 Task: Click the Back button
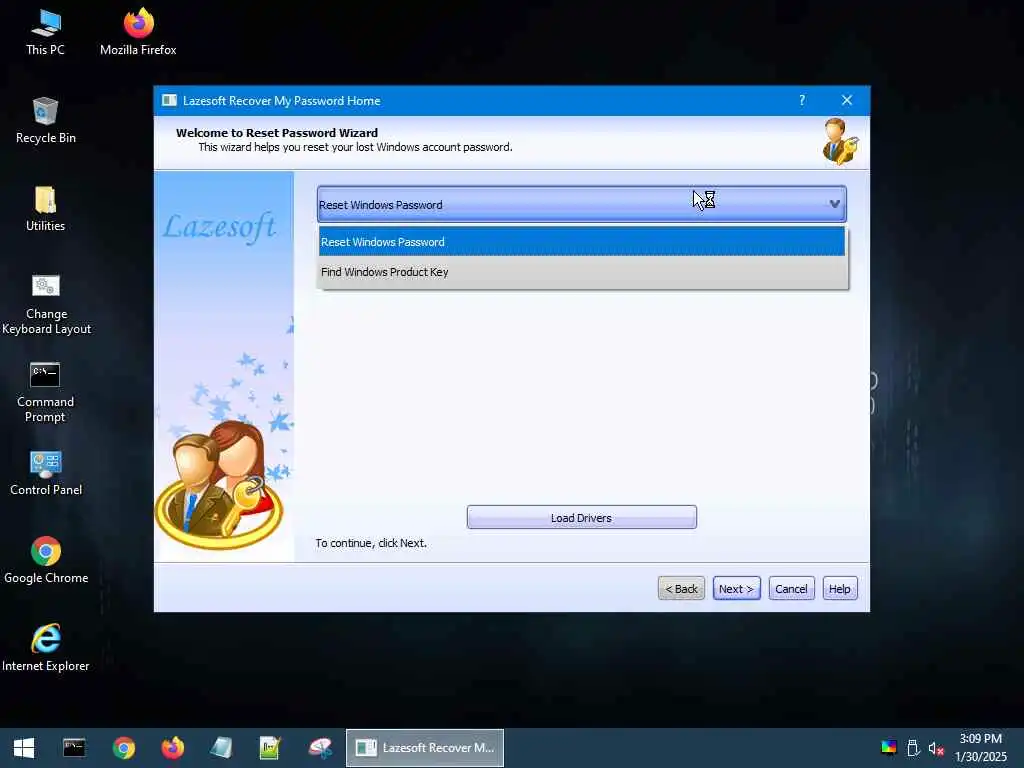coord(681,588)
